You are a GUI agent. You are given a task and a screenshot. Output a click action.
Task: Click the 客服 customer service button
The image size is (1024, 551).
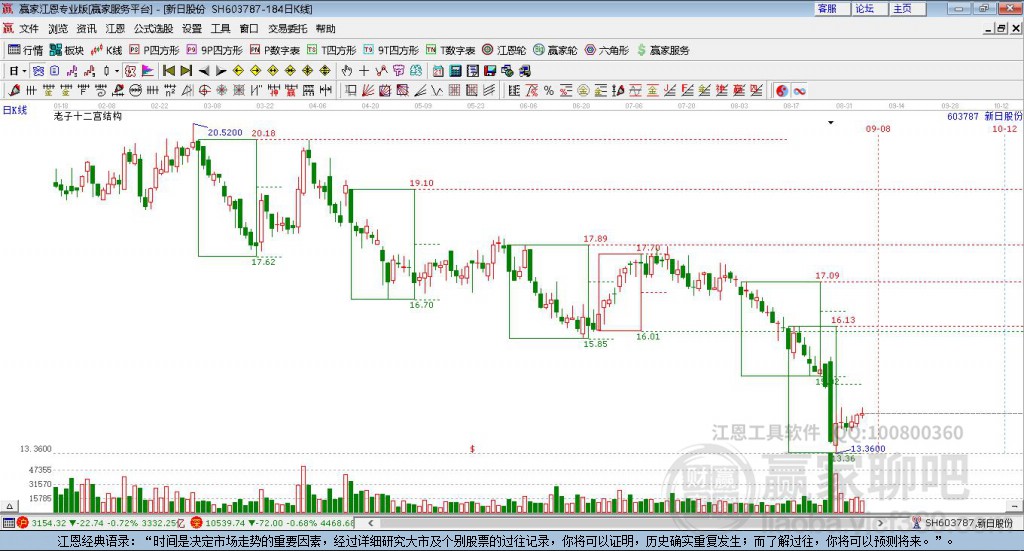pos(831,8)
